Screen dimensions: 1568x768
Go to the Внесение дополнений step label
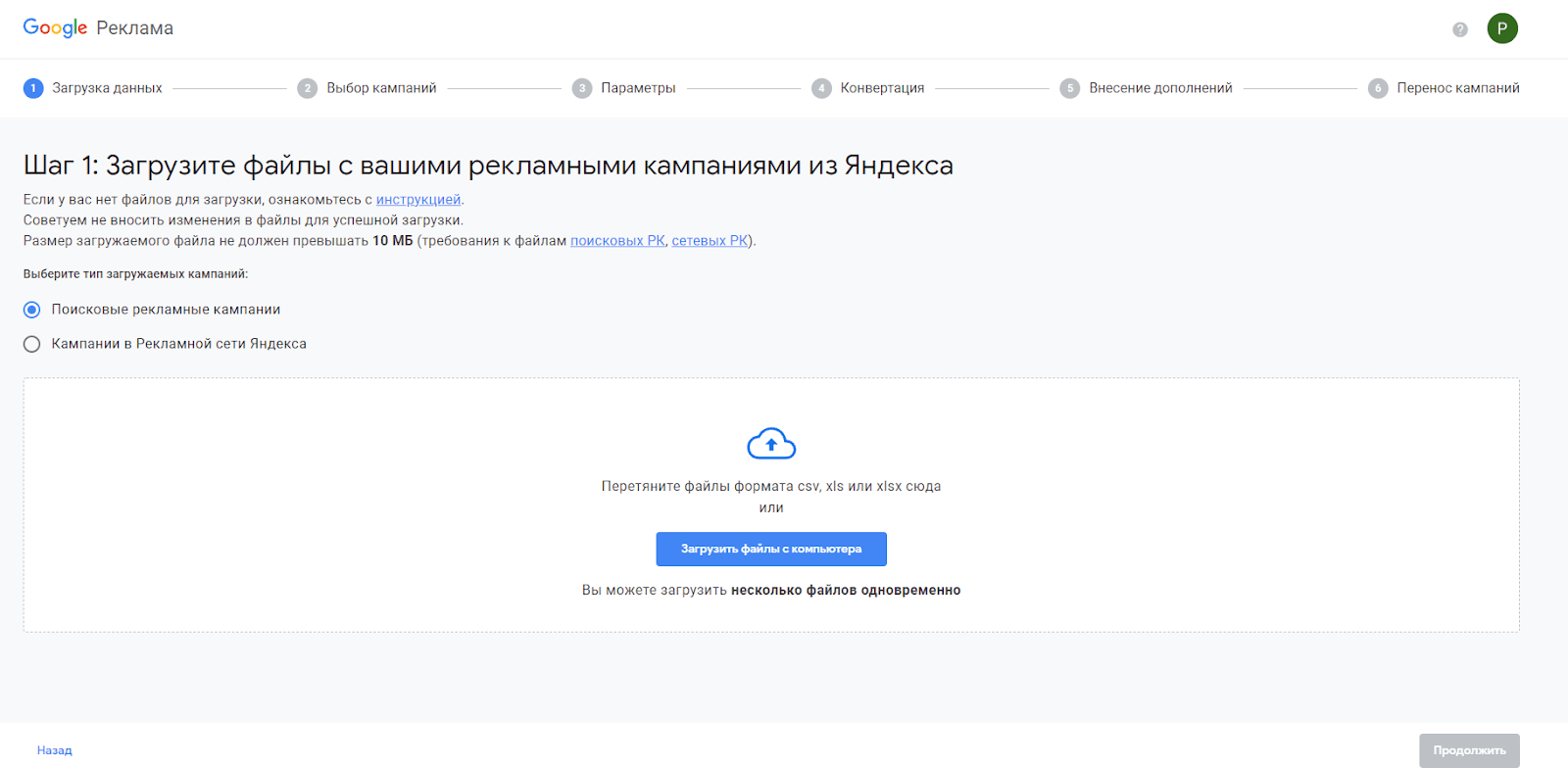(1160, 88)
